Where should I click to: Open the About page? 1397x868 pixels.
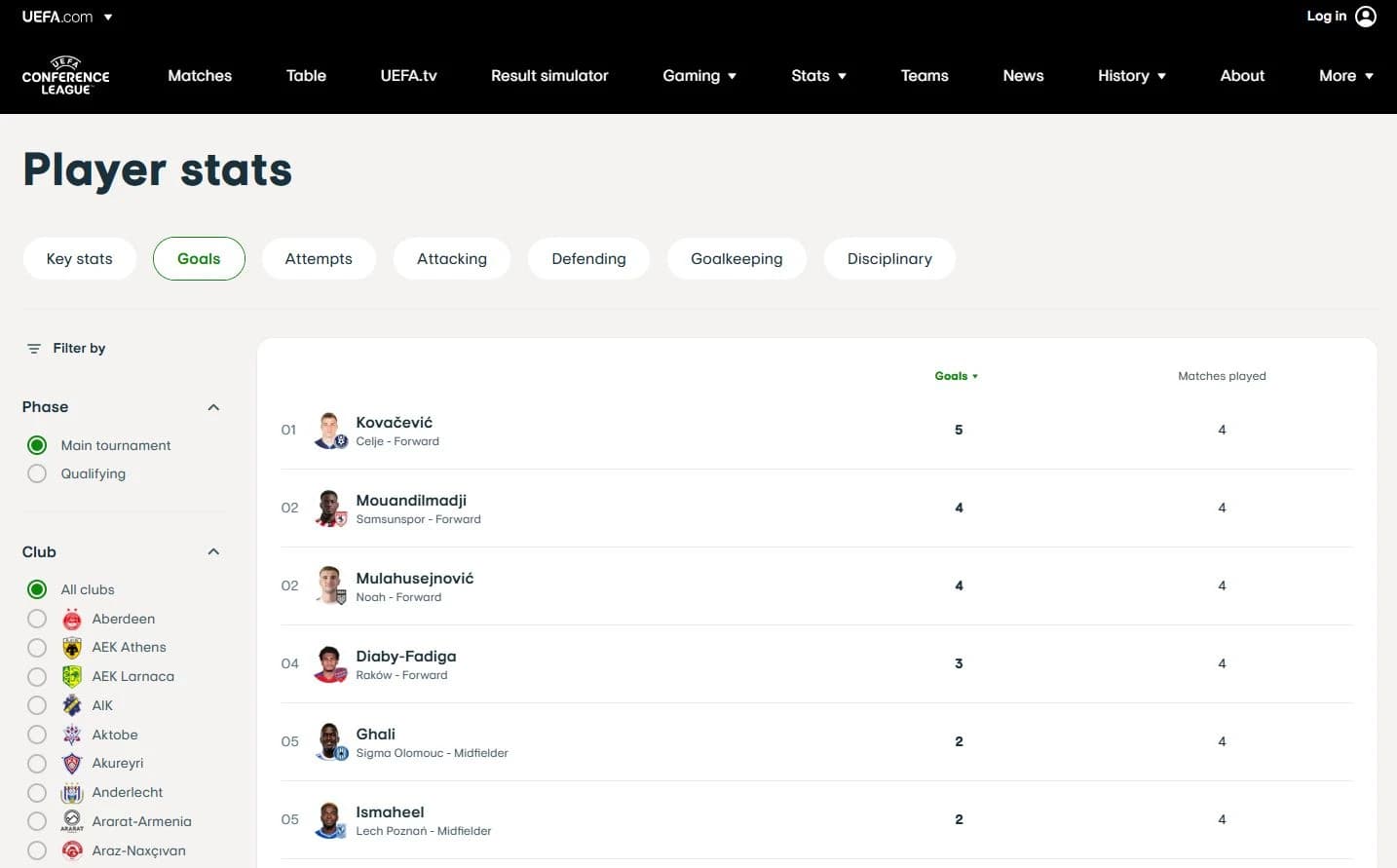click(1242, 76)
